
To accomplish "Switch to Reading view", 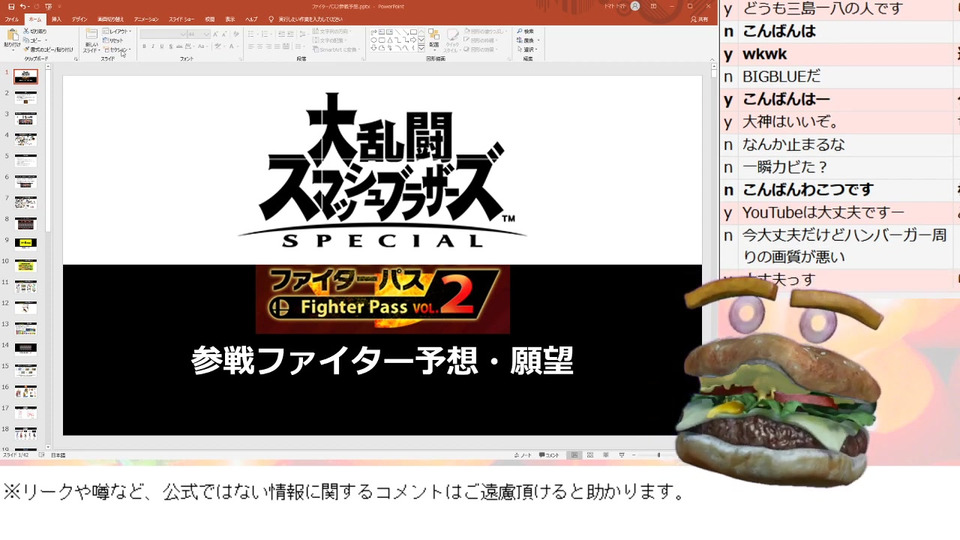I will coord(606,456).
